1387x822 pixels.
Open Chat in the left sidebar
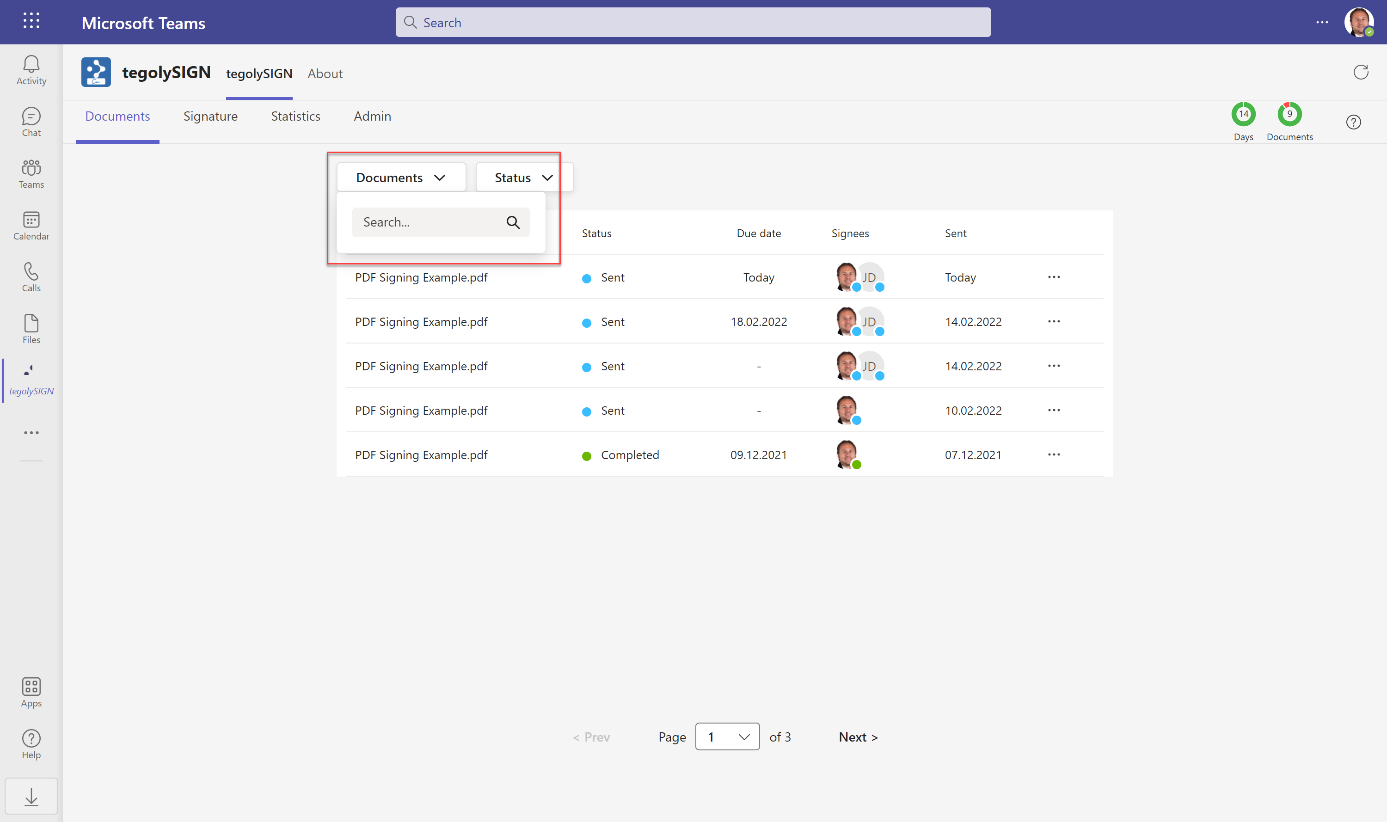click(x=31, y=122)
